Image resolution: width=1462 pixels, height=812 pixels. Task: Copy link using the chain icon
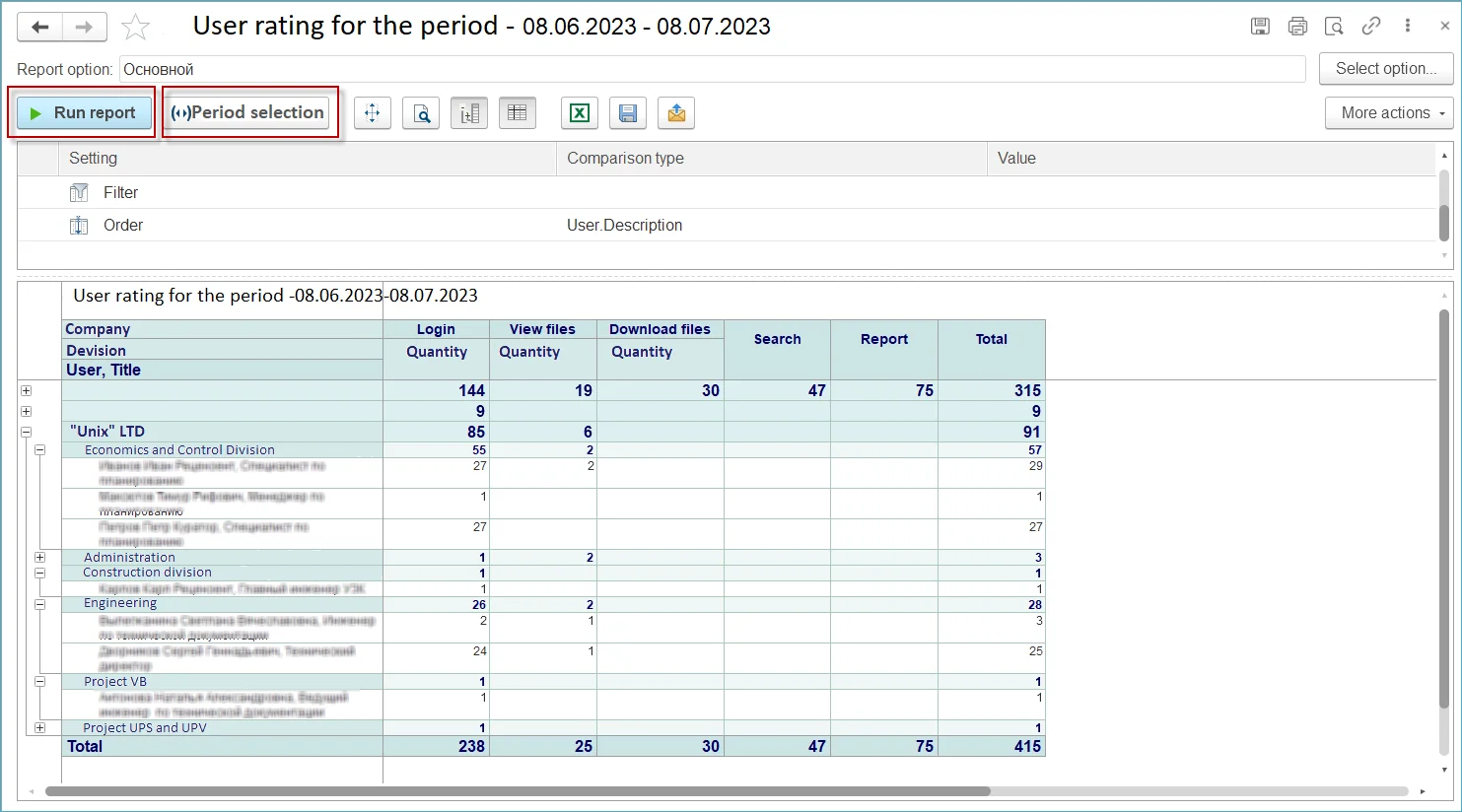click(x=1370, y=27)
